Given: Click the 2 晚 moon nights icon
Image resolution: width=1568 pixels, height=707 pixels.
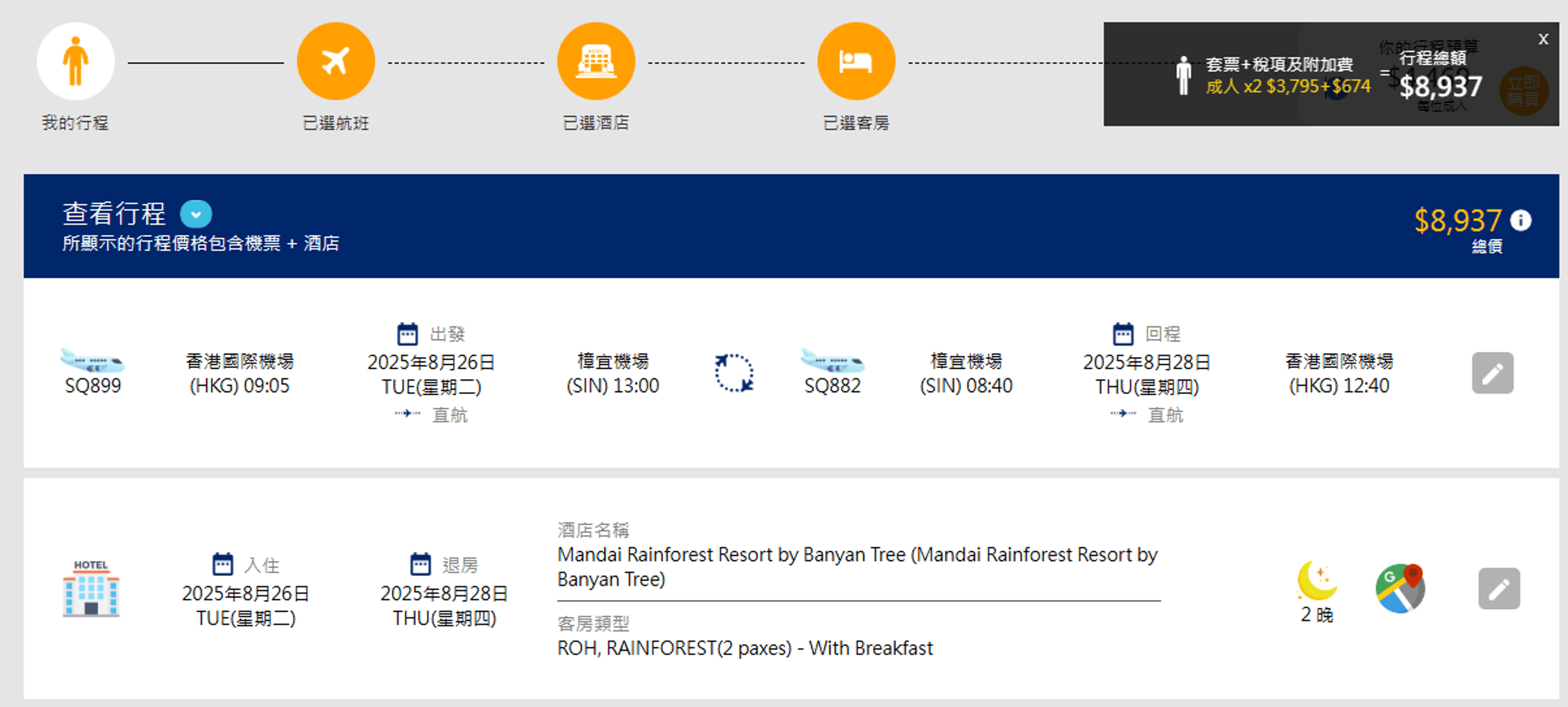Looking at the screenshot, I should point(1316,581).
